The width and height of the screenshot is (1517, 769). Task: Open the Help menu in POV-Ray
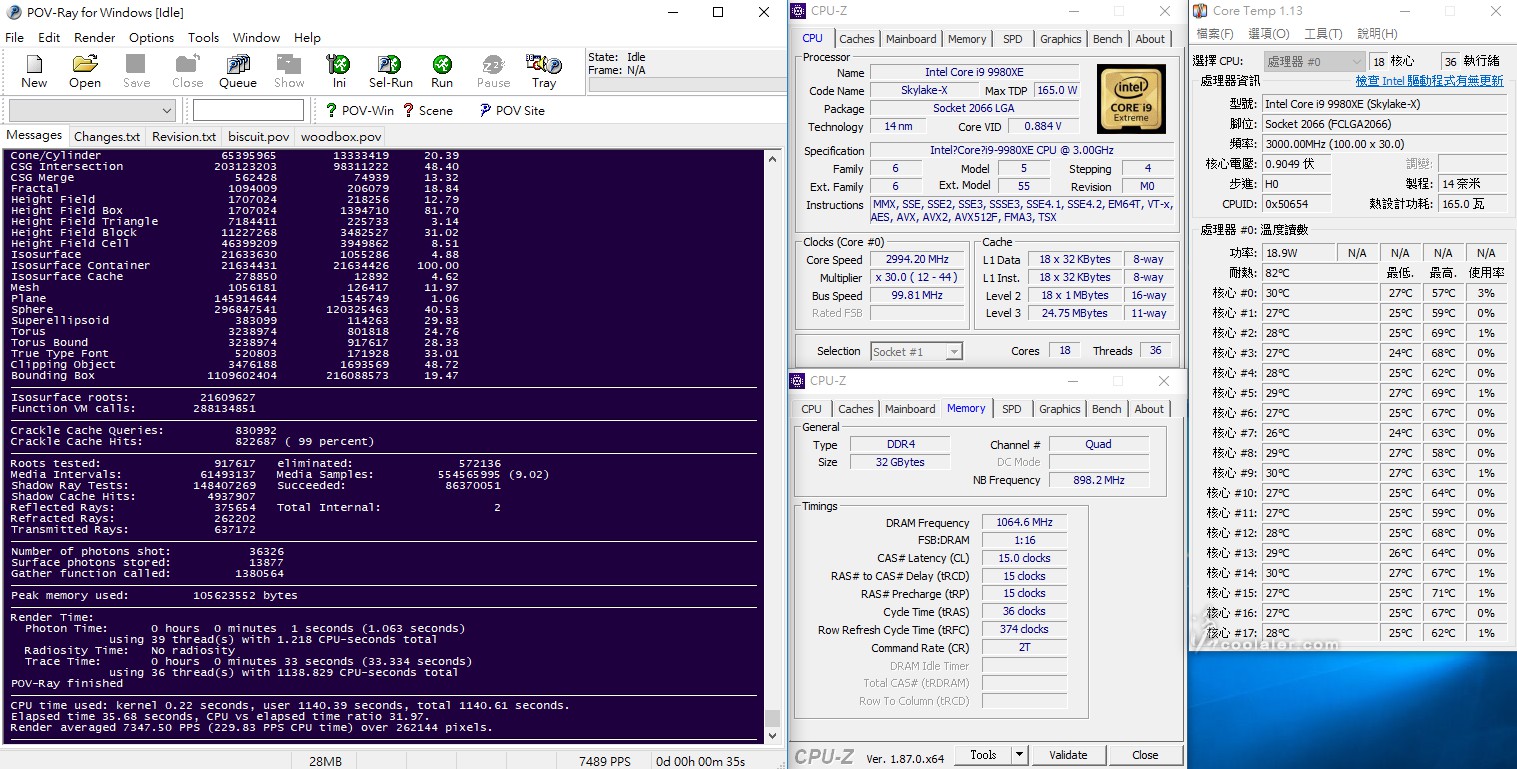point(307,37)
